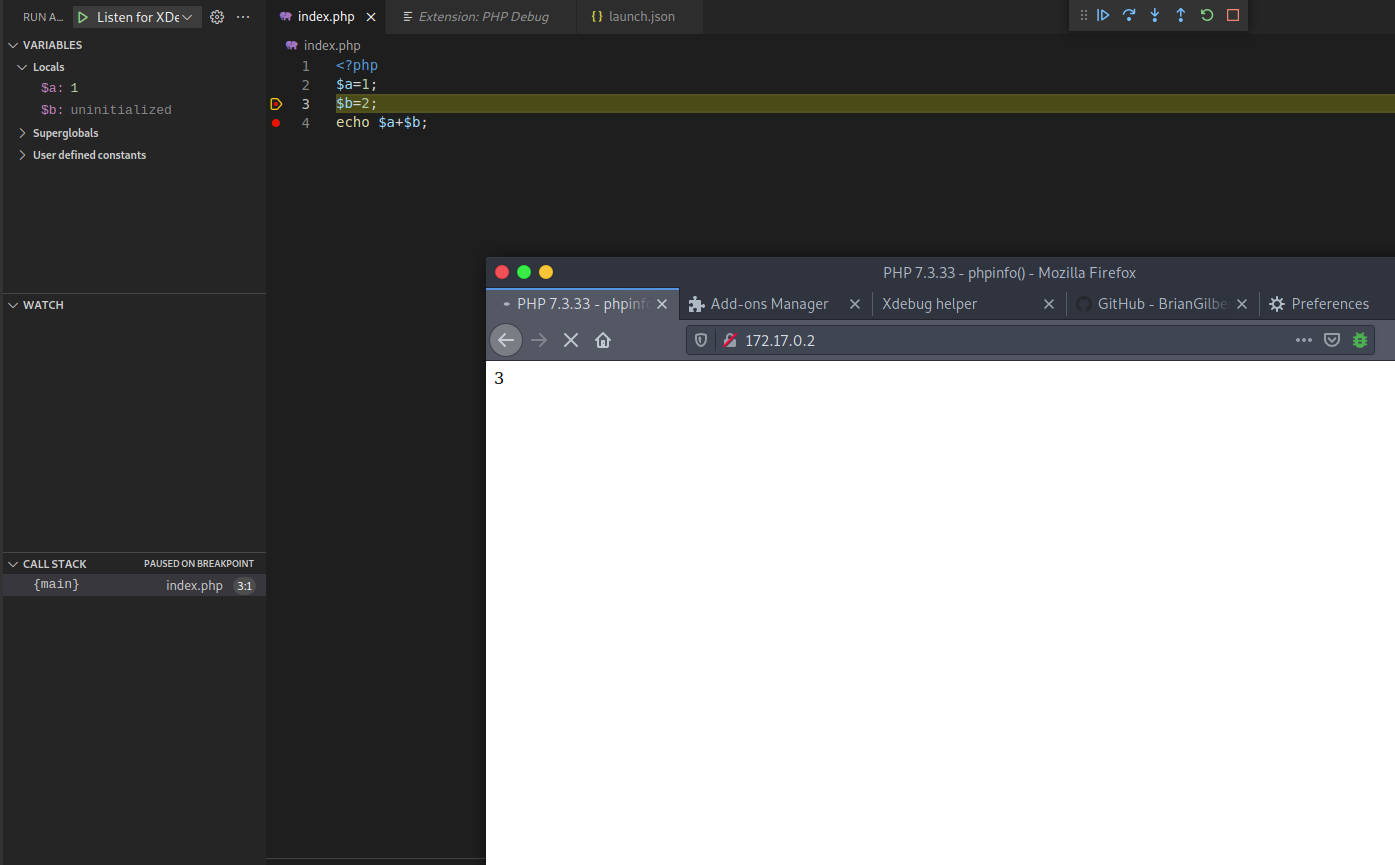Image resolution: width=1395 pixels, height=865 pixels.
Task: Close the index.php editor tab
Action: click(372, 17)
